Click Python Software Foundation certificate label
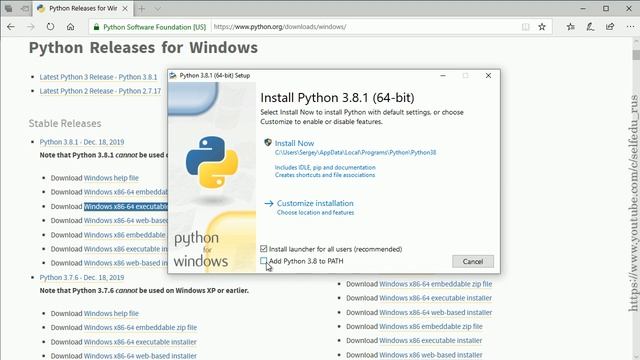This screenshot has width=640, height=360. 154,27
